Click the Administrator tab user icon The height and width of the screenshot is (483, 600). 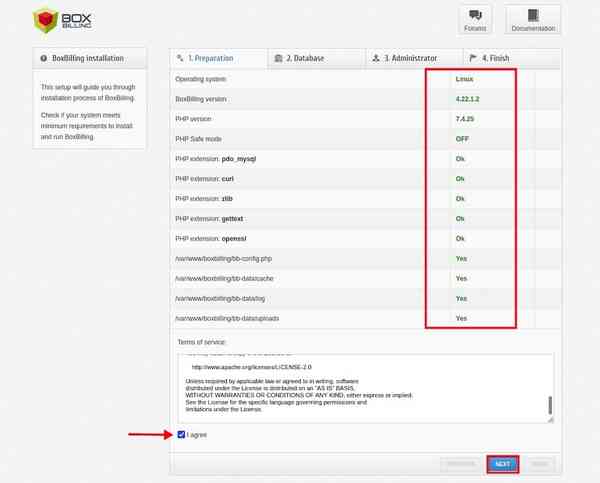[376, 58]
